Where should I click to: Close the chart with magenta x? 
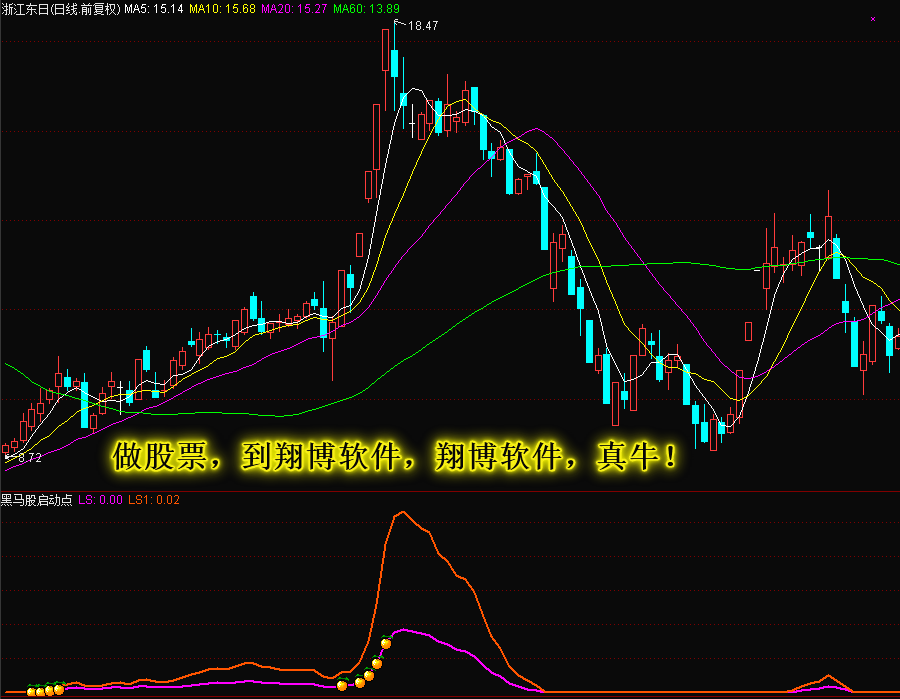click(x=873, y=19)
